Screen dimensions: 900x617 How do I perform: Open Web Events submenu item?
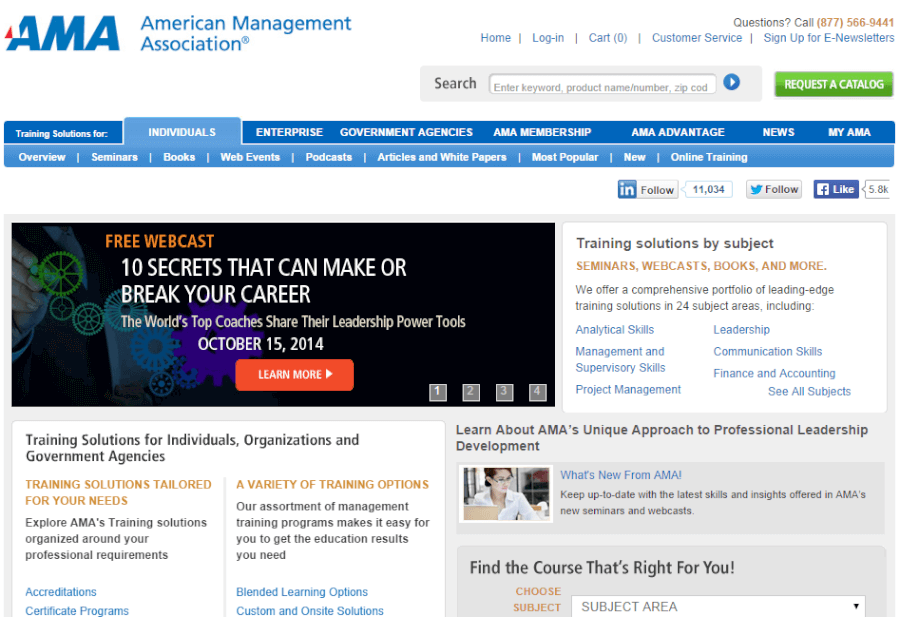[250, 157]
